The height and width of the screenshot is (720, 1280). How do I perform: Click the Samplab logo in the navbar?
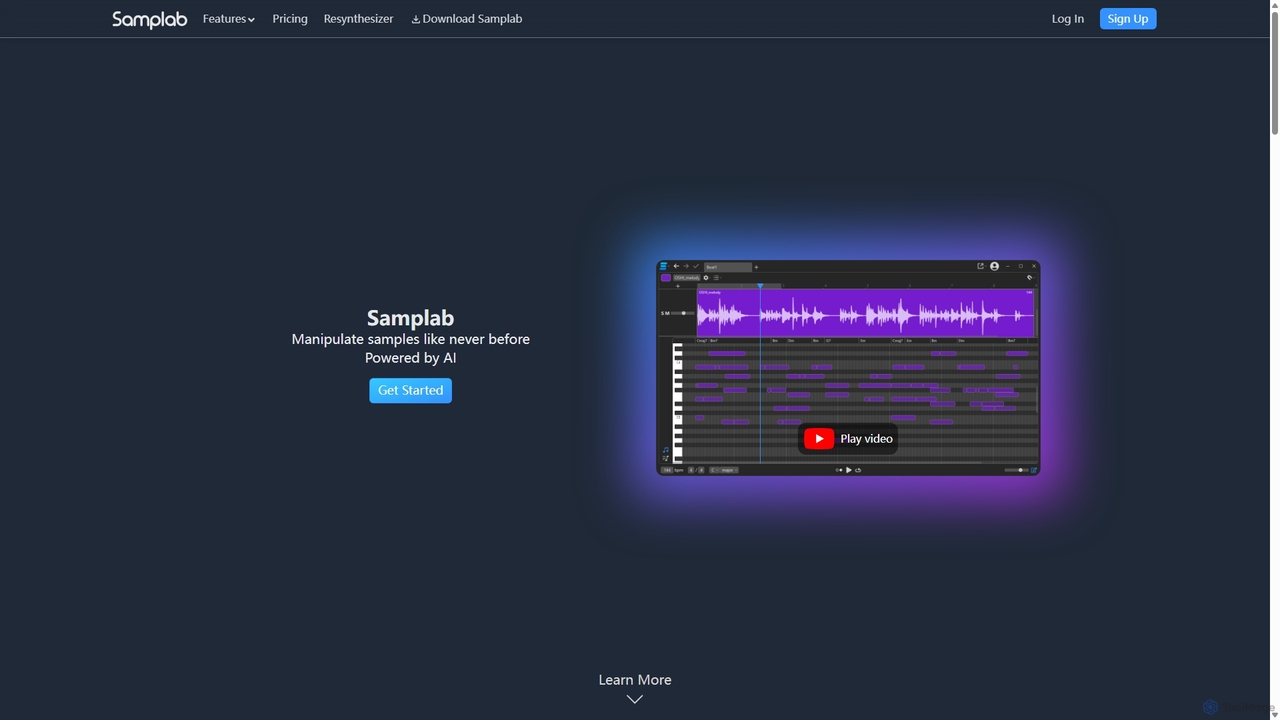tap(149, 19)
